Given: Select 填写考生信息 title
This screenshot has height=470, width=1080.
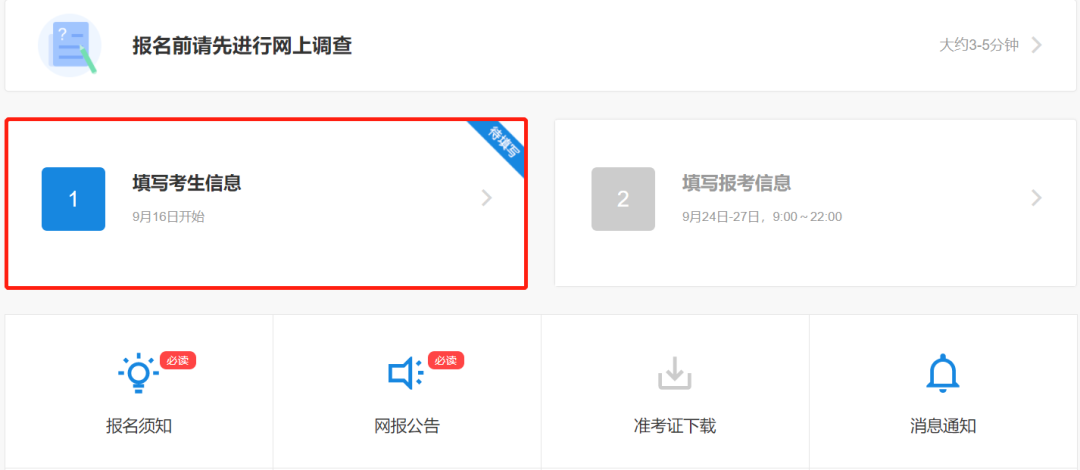Looking at the screenshot, I should click(x=187, y=183).
